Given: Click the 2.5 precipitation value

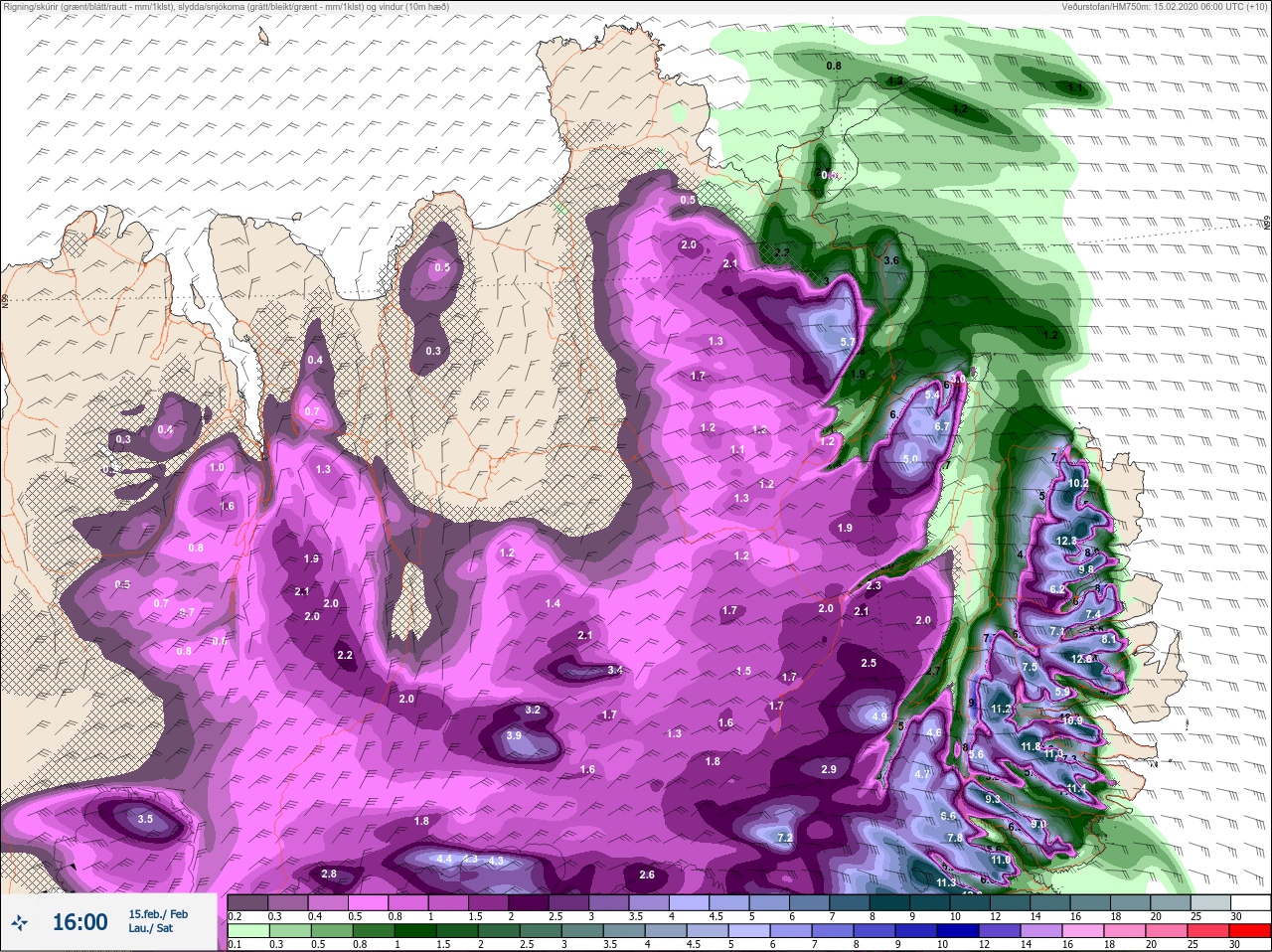Looking at the screenshot, I should [x=869, y=663].
